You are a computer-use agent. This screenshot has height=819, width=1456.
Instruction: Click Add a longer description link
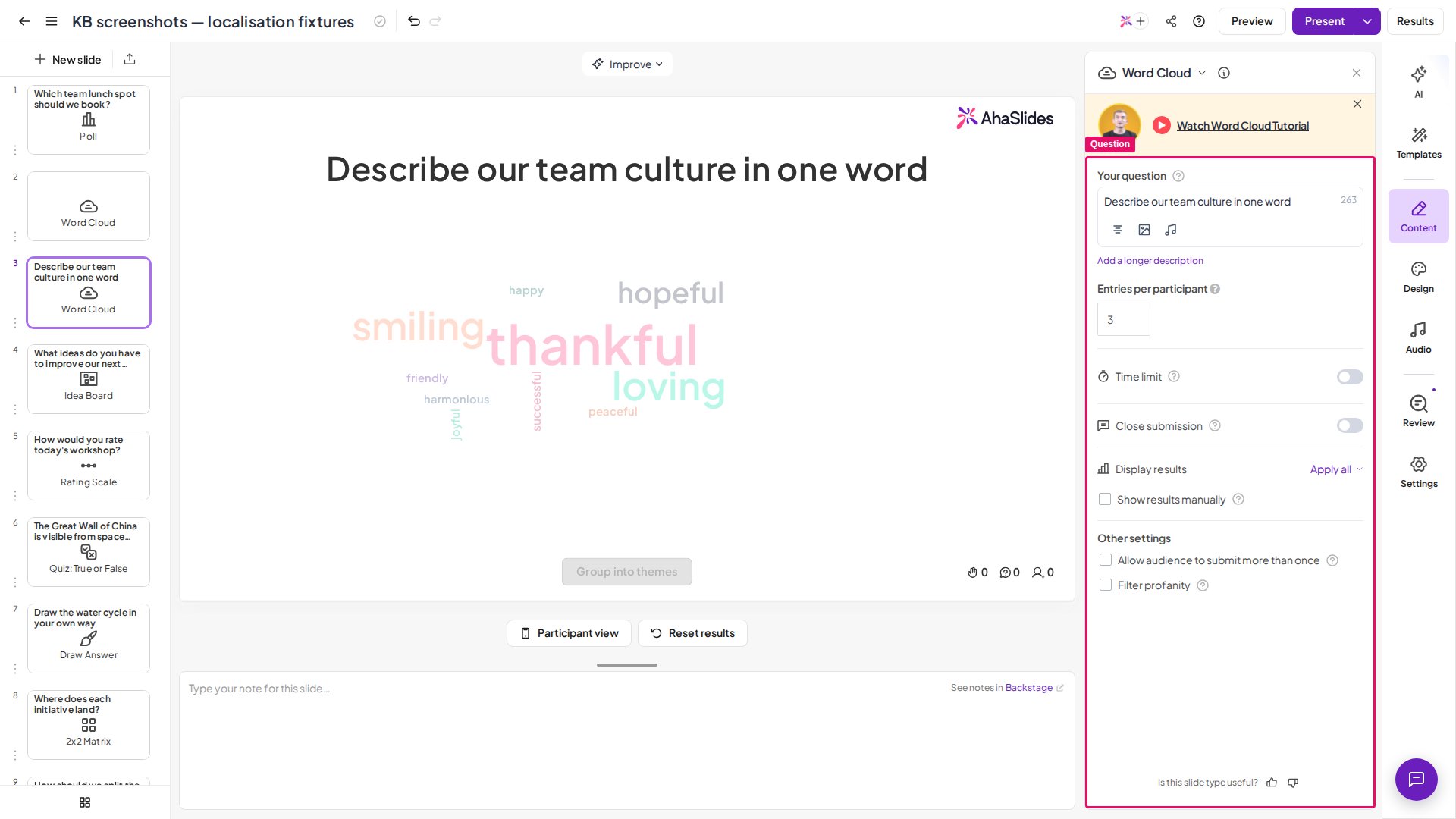pyautogui.click(x=1150, y=261)
